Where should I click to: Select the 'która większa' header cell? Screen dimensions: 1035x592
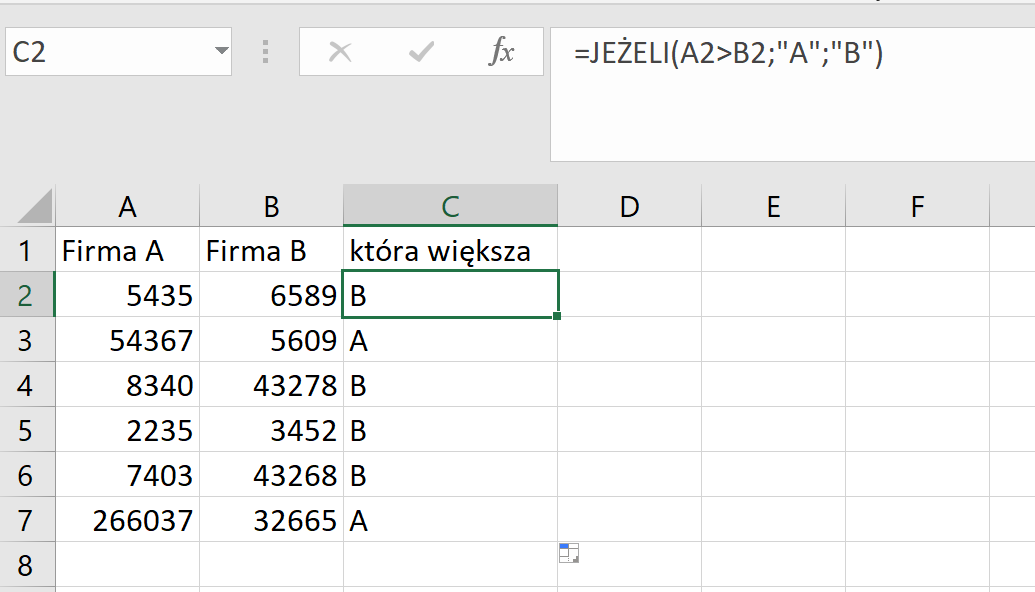[450, 250]
